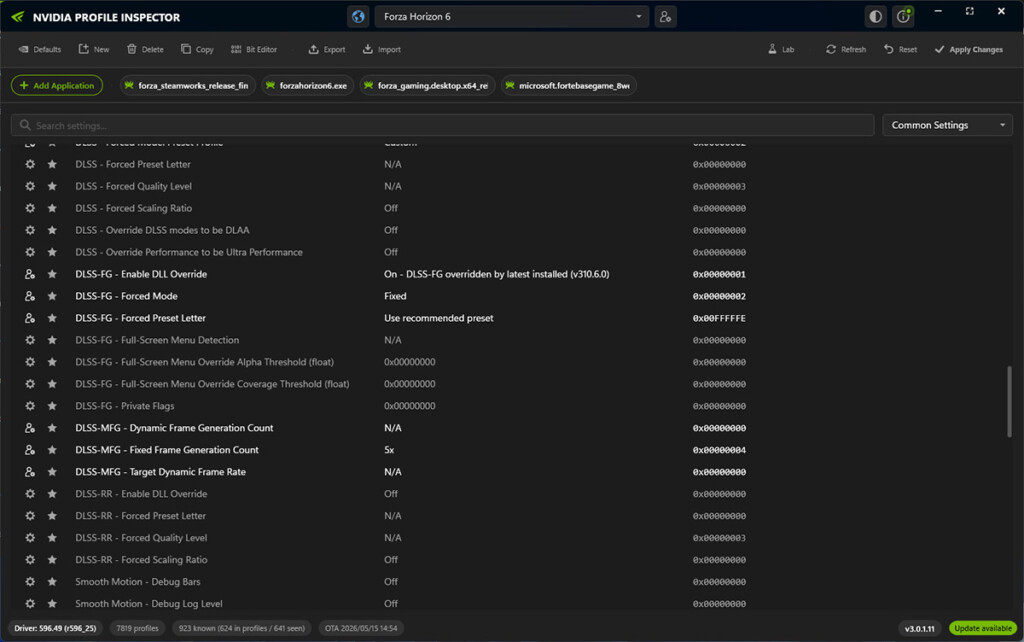
Task: Click gear icon for DLSS-FG - Full-Screen Menu Detection
Action: coord(30,340)
